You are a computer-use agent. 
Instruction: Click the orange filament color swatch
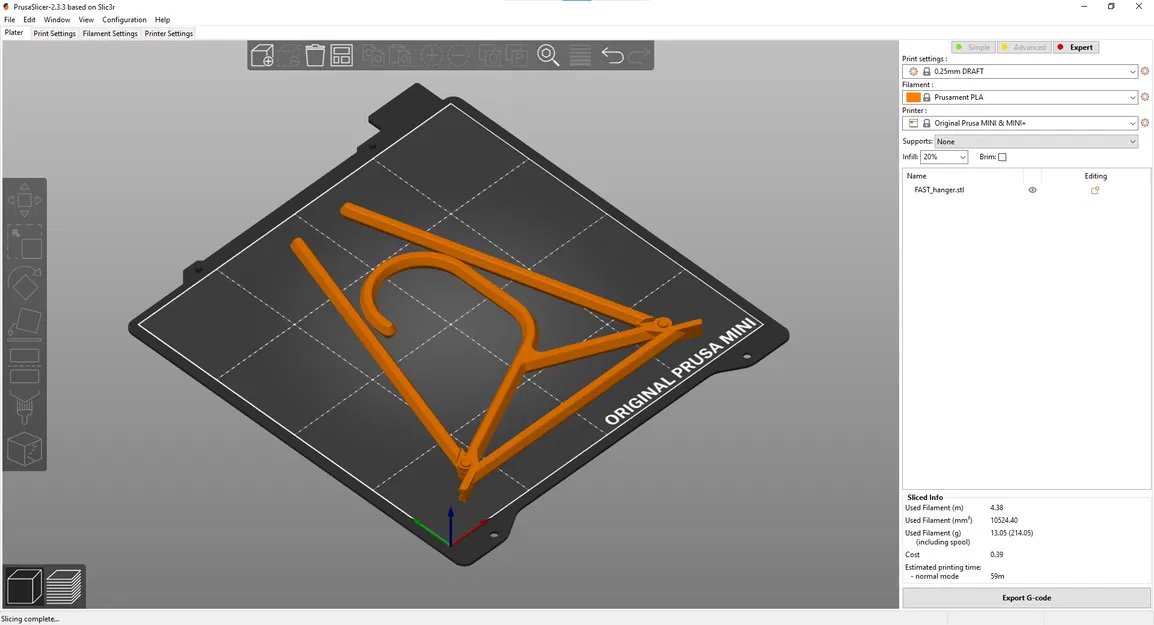click(913, 97)
